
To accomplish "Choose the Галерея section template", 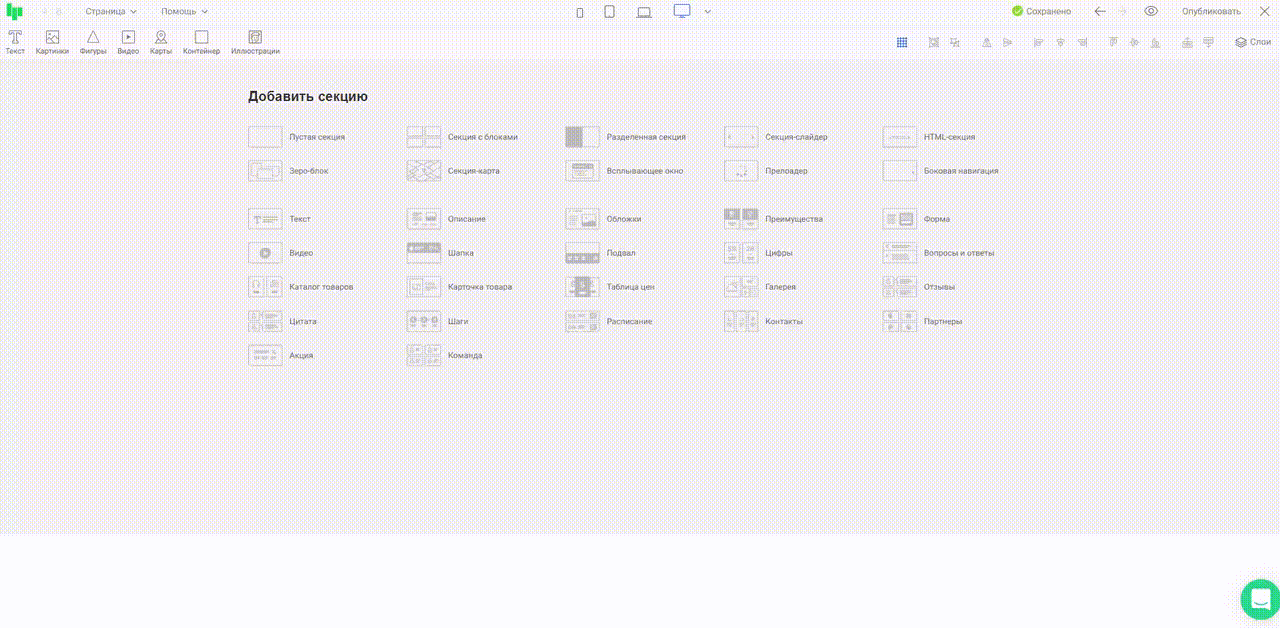I will [x=760, y=287].
